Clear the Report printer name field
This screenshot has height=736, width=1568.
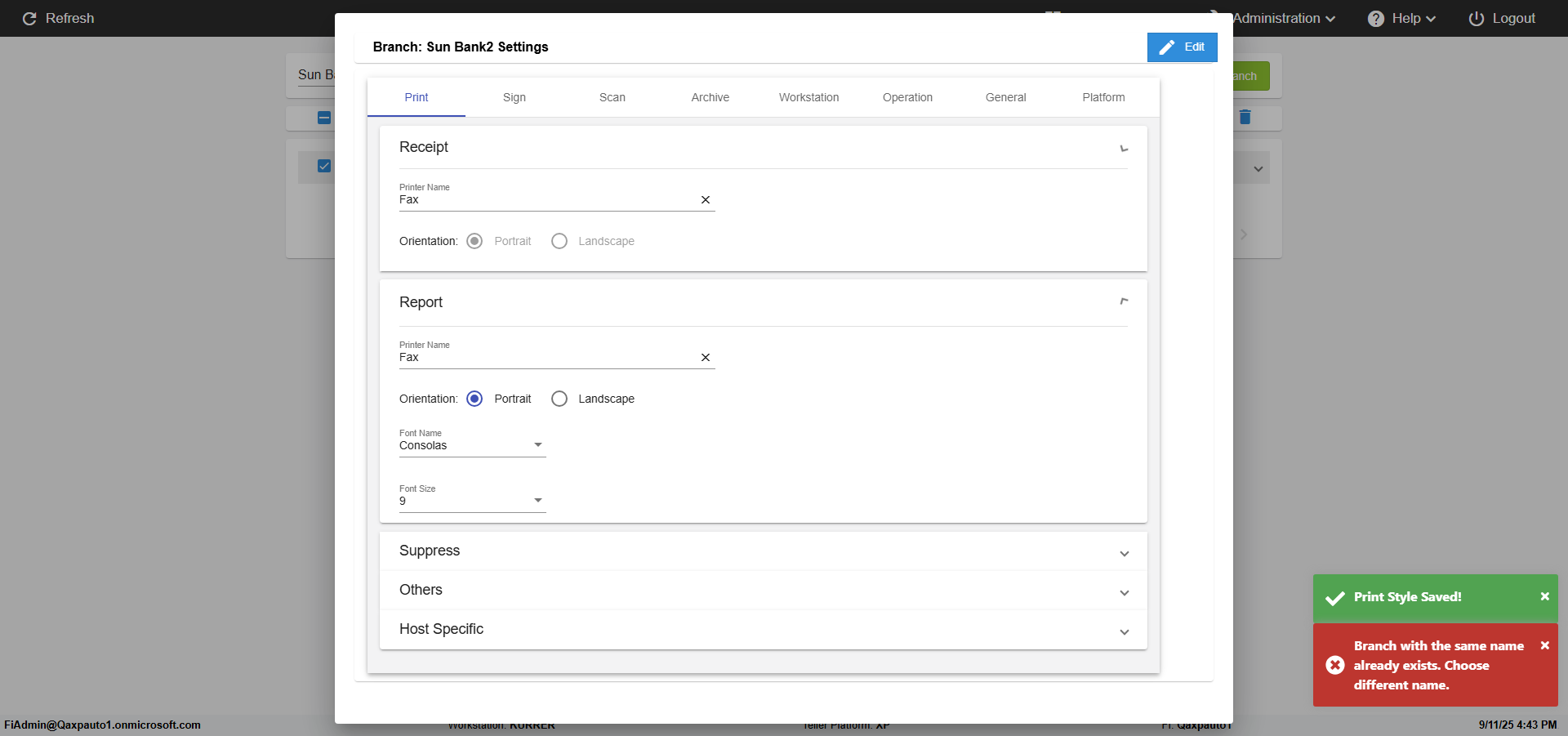coord(706,358)
